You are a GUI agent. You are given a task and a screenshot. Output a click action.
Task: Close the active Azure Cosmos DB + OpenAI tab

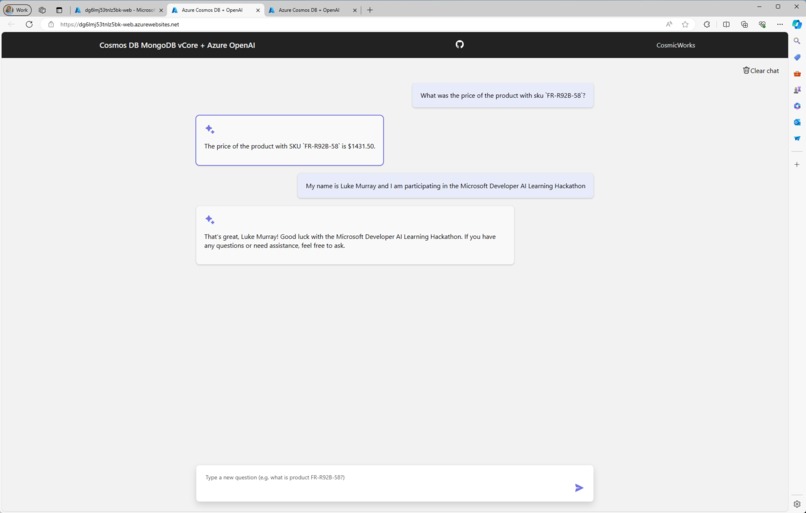pyautogui.click(x=258, y=10)
